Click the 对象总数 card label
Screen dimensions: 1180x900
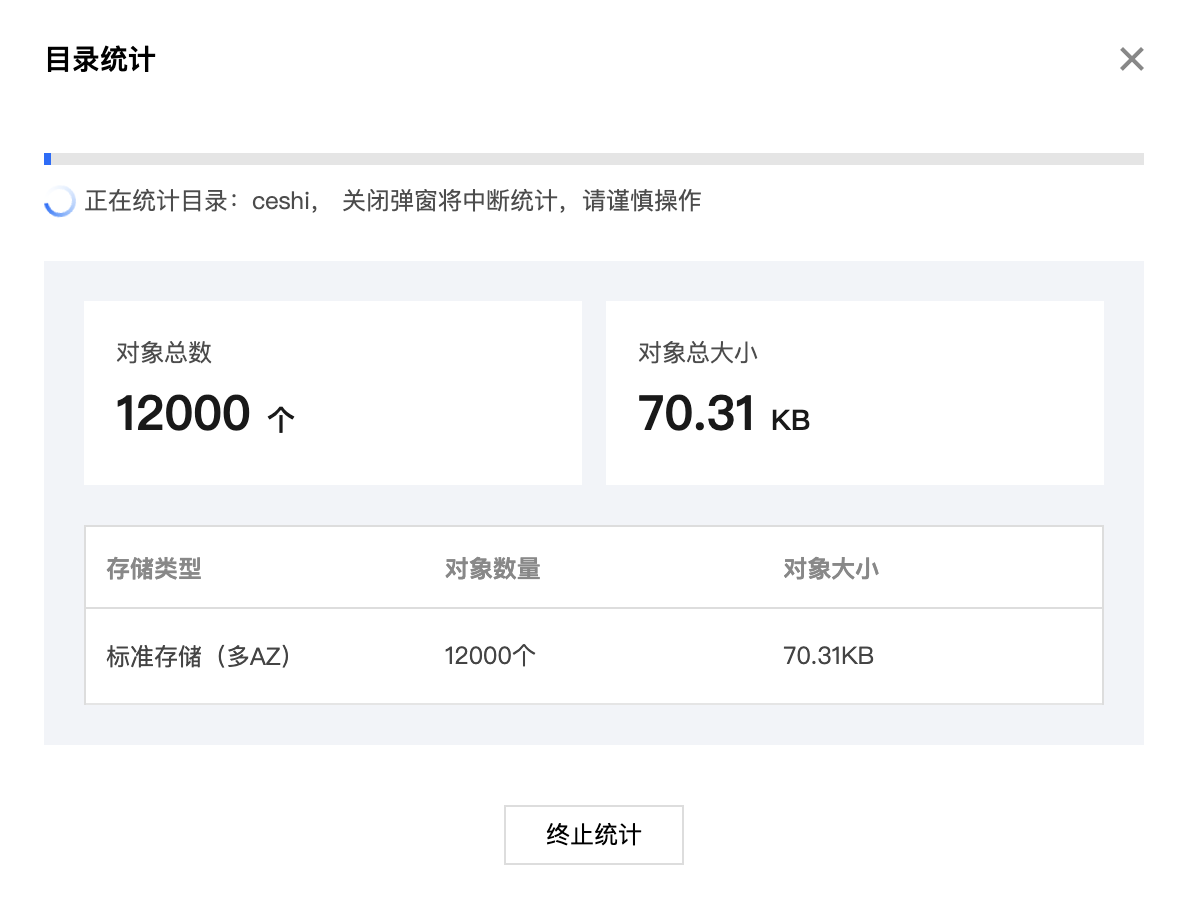tap(164, 353)
